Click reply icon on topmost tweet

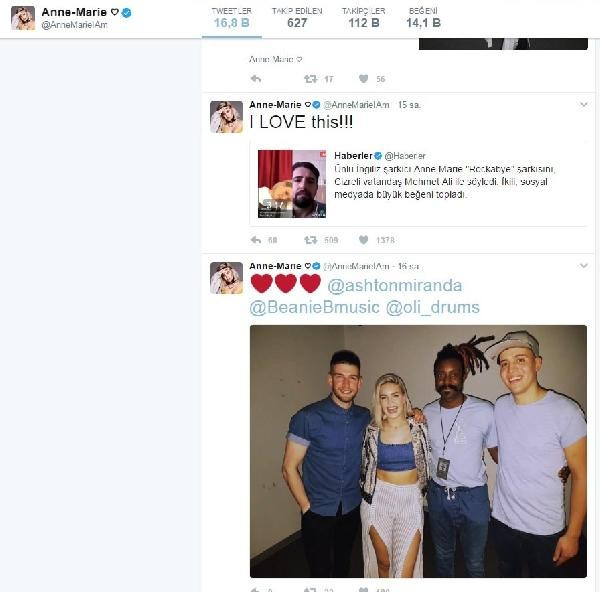click(x=256, y=79)
